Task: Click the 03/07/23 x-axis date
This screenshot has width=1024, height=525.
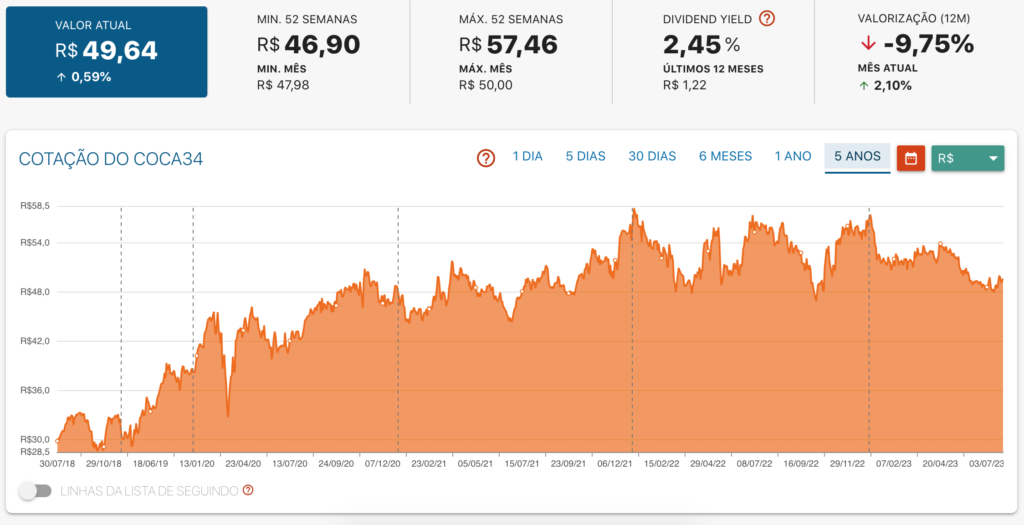Action: coord(986,463)
